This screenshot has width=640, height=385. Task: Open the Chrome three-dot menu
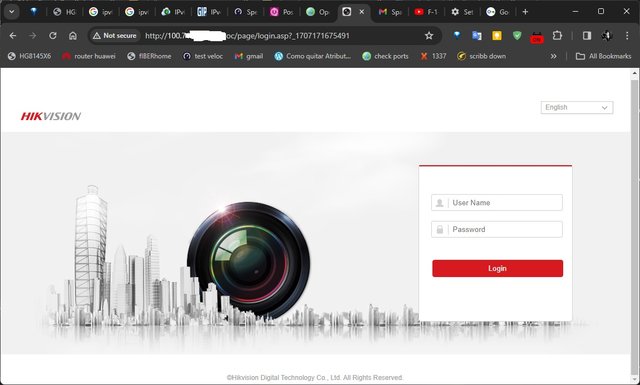point(627,36)
